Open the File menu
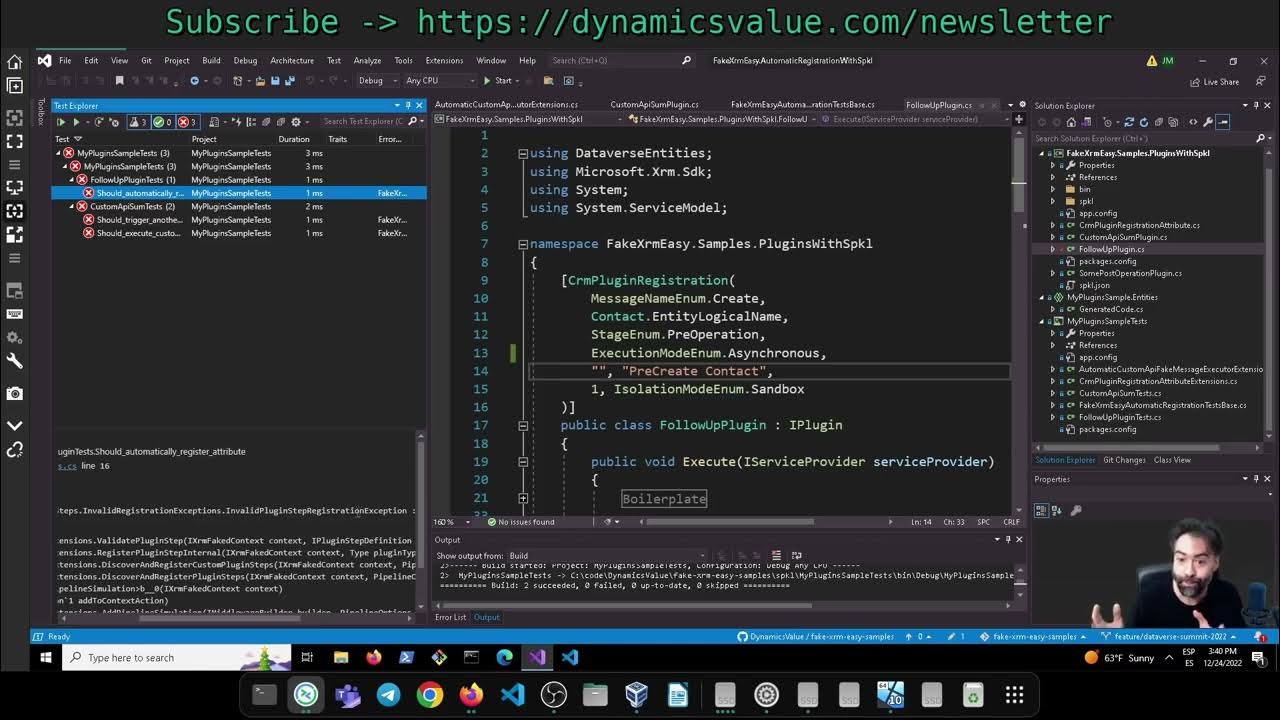Screen dimensions: 1280x720 [65, 60]
